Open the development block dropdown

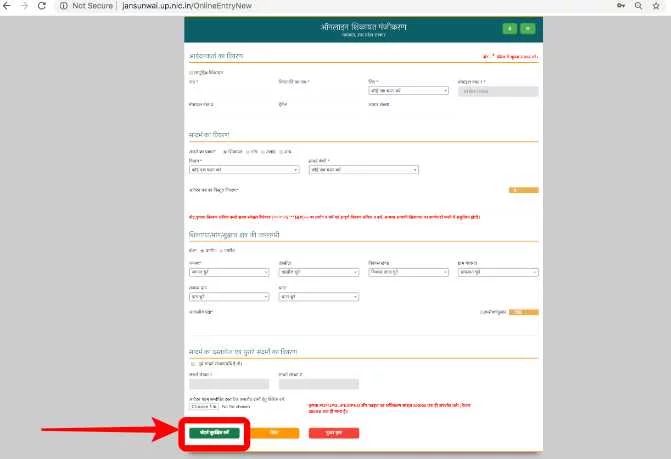pos(408,272)
